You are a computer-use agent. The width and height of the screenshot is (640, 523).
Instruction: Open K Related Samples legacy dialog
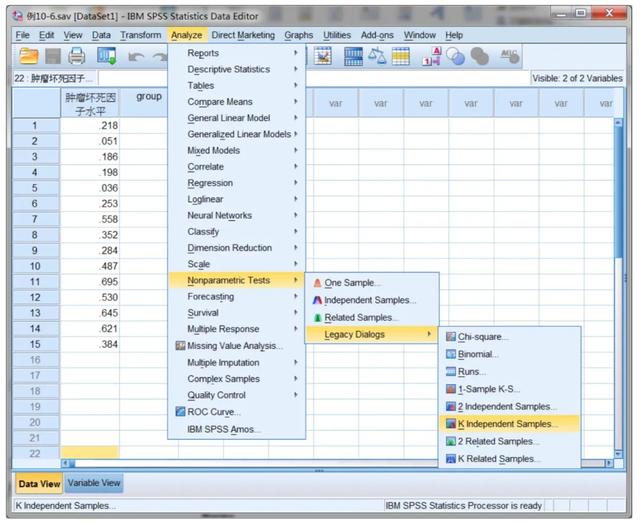[x=509, y=459]
